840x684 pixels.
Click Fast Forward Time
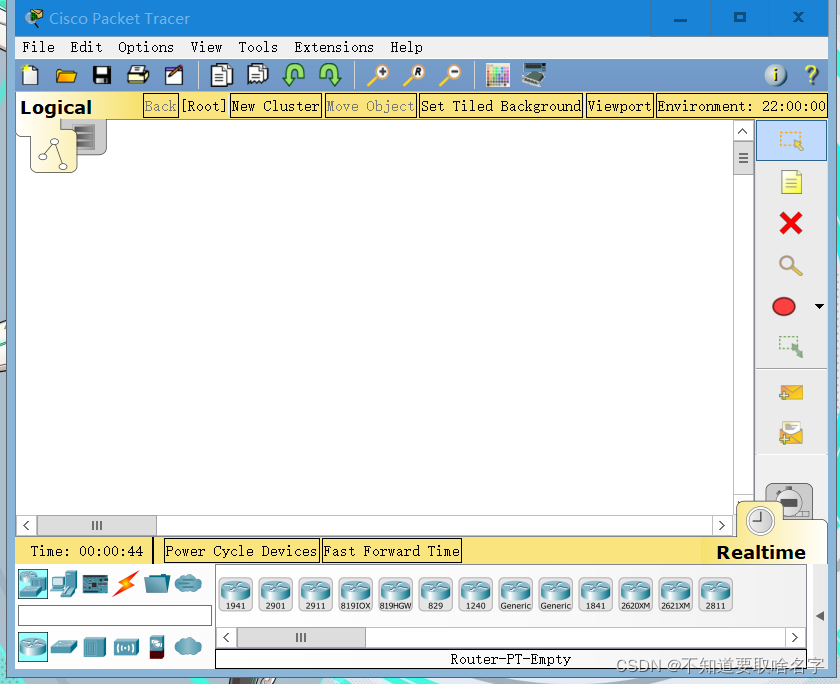pos(392,551)
